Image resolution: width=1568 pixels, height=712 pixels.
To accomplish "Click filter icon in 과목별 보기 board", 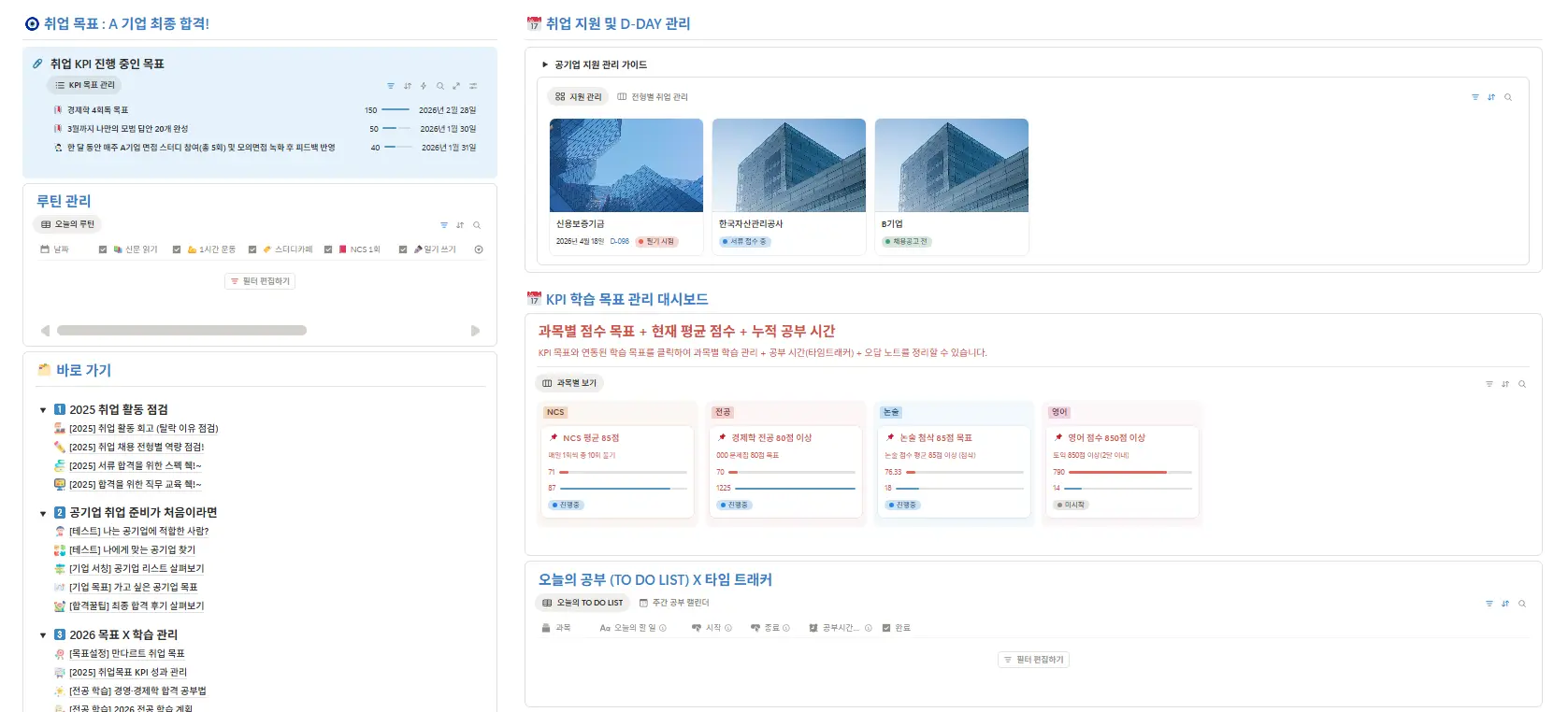I will point(1489,384).
